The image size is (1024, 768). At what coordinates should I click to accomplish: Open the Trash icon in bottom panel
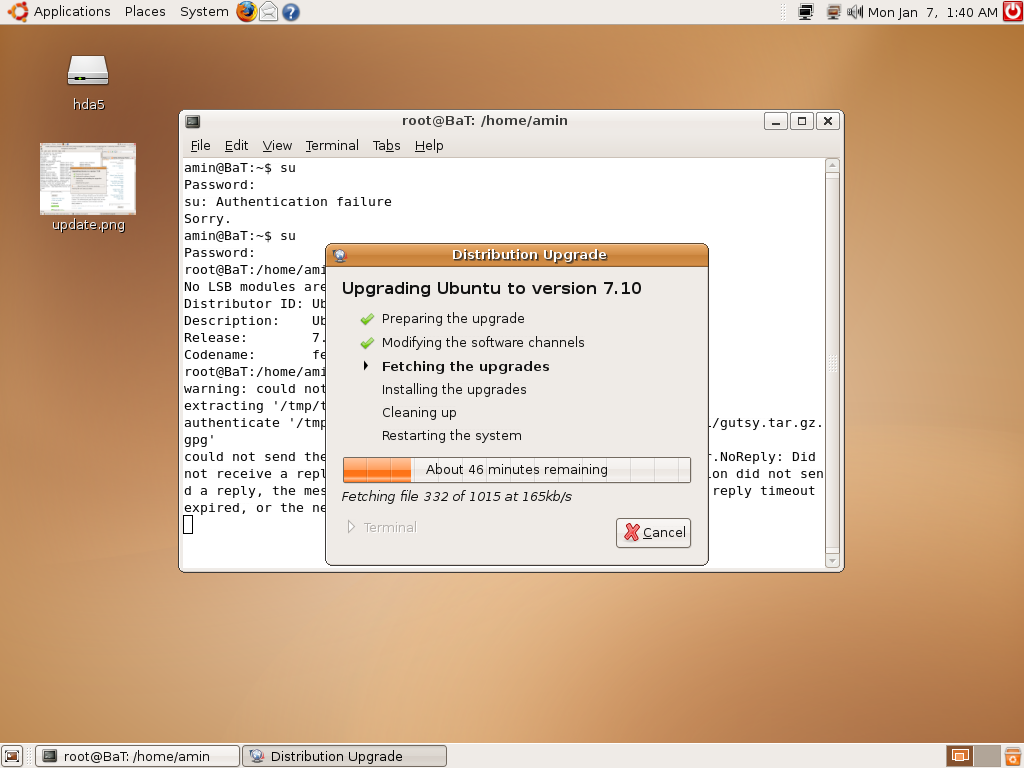point(1013,756)
